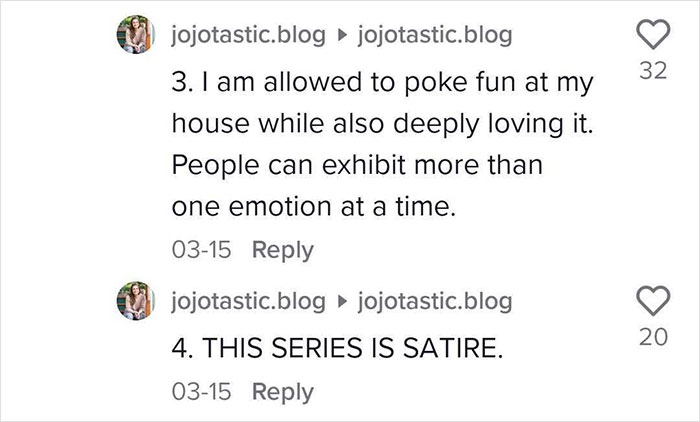This screenshot has width=700, height=422.
Task: Open the replied-to username on the SATIRE comment
Action: tap(433, 300)
